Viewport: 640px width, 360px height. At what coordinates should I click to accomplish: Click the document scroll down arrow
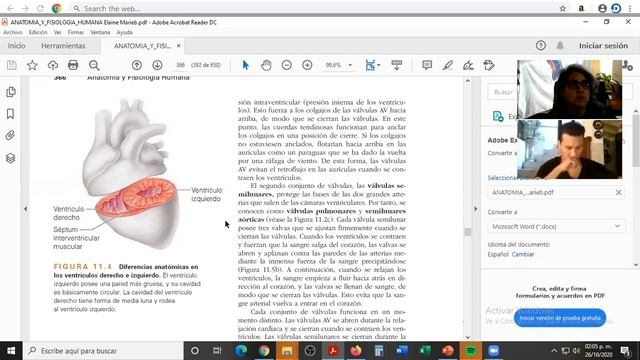(468, 337)
